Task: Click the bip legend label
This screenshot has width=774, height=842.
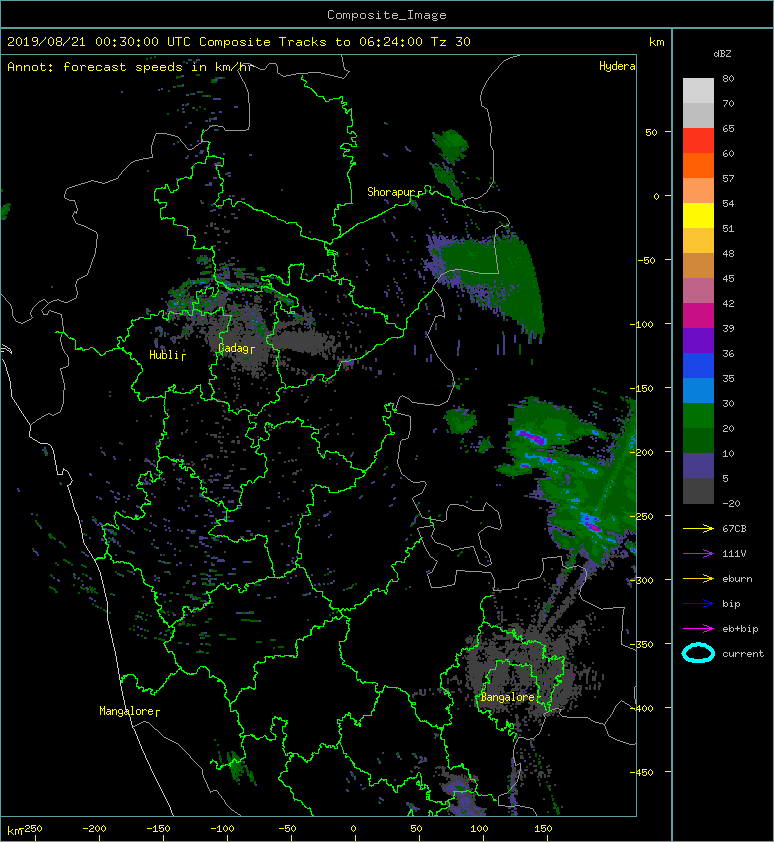Action: [x=731, y=604]
